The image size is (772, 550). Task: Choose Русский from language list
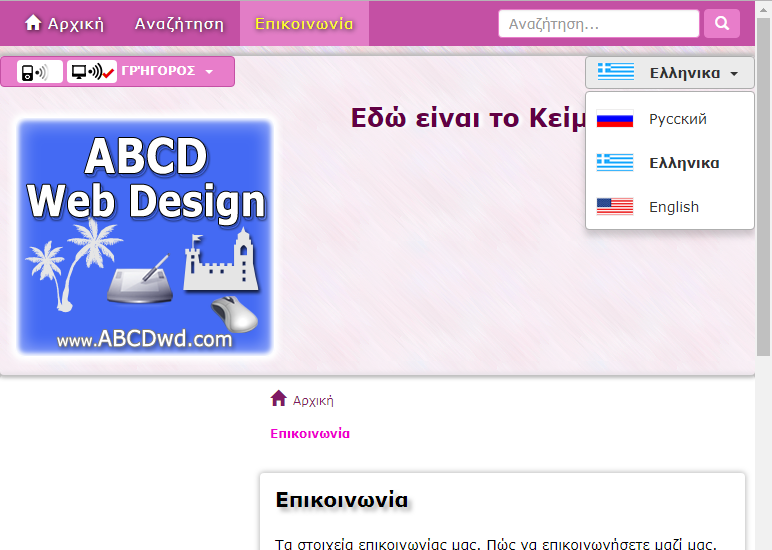pos(670,119)
